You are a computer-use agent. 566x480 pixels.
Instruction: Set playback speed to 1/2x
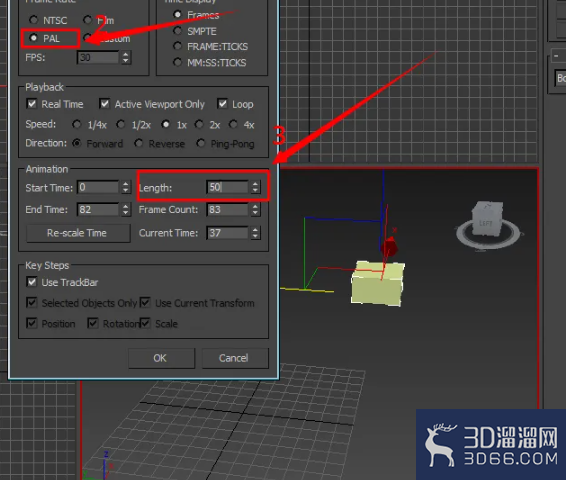coord(121,125)
